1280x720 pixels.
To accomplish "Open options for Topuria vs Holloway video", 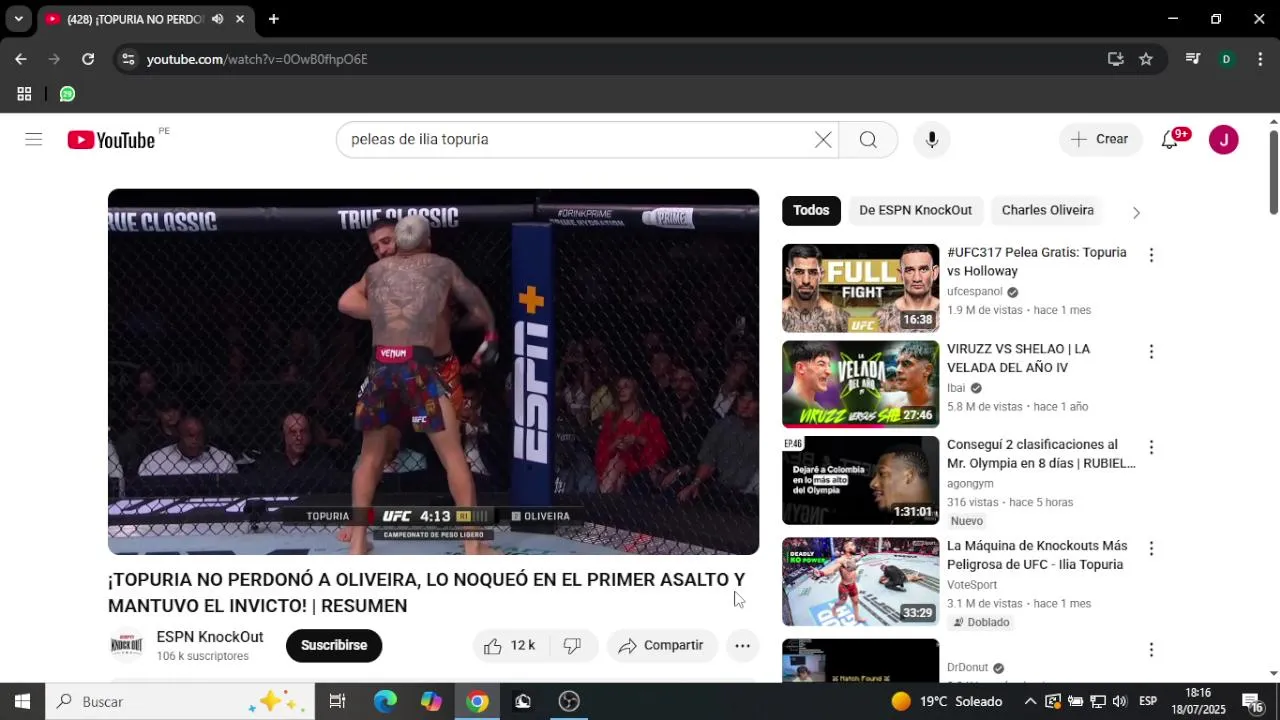I will coord(1151,255).
